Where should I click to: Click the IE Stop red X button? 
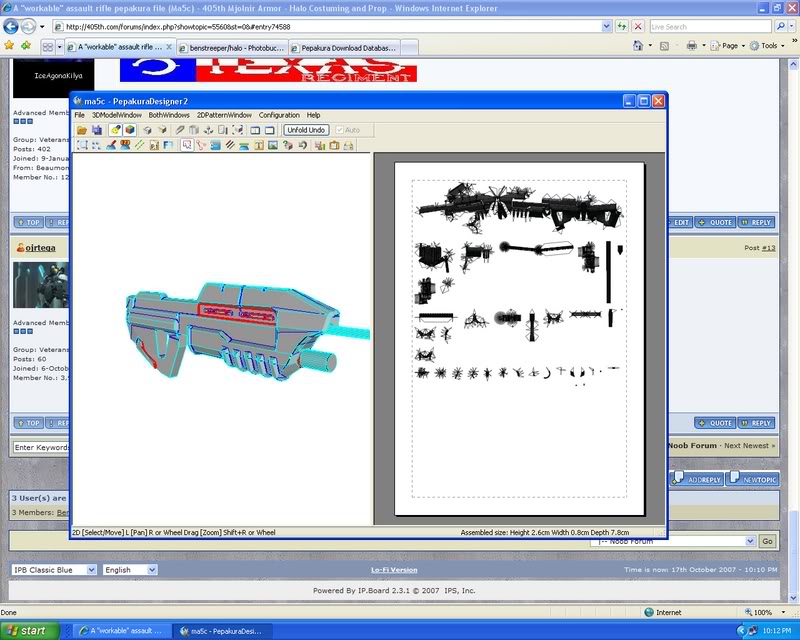638,27
